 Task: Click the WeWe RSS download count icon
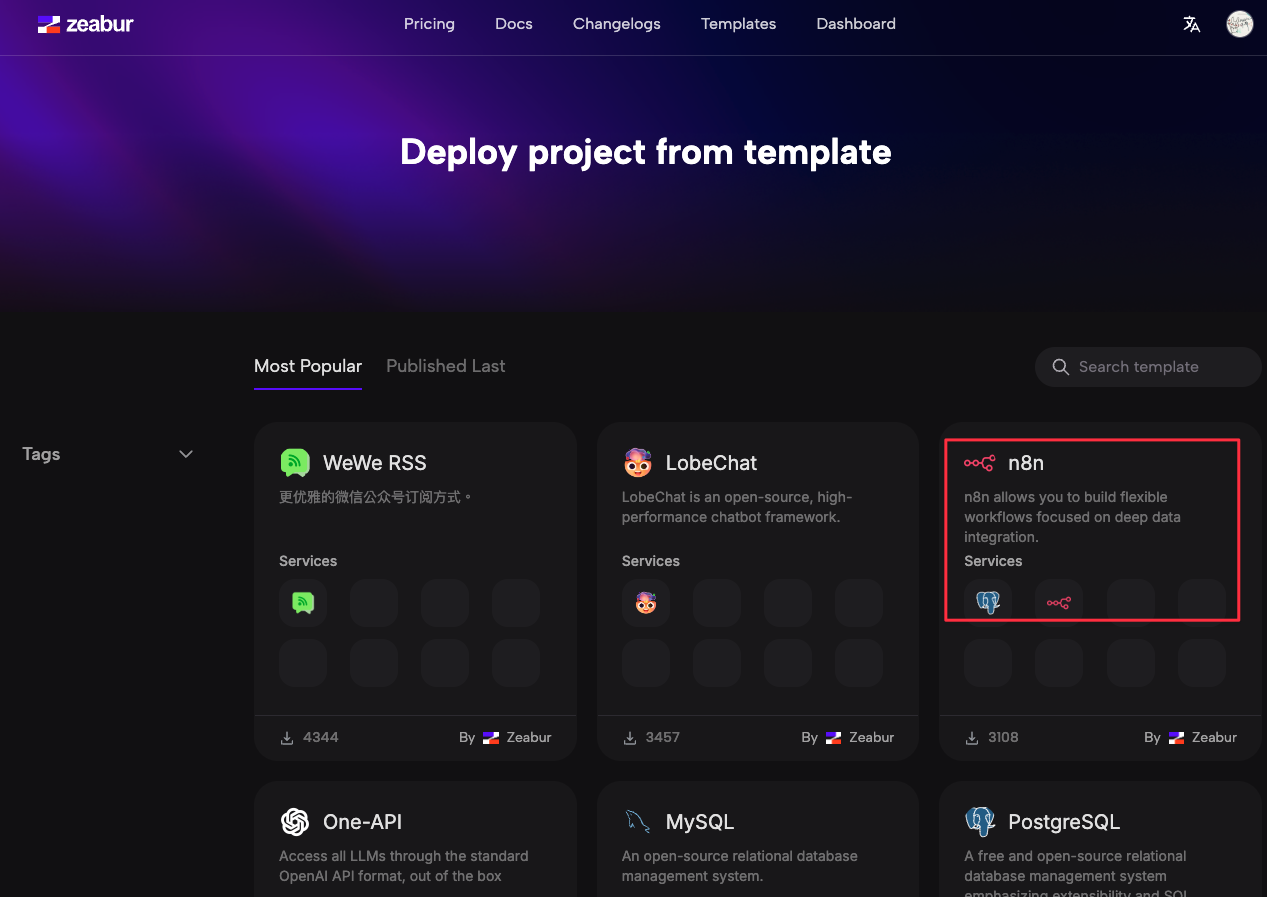tap(287, 738)
